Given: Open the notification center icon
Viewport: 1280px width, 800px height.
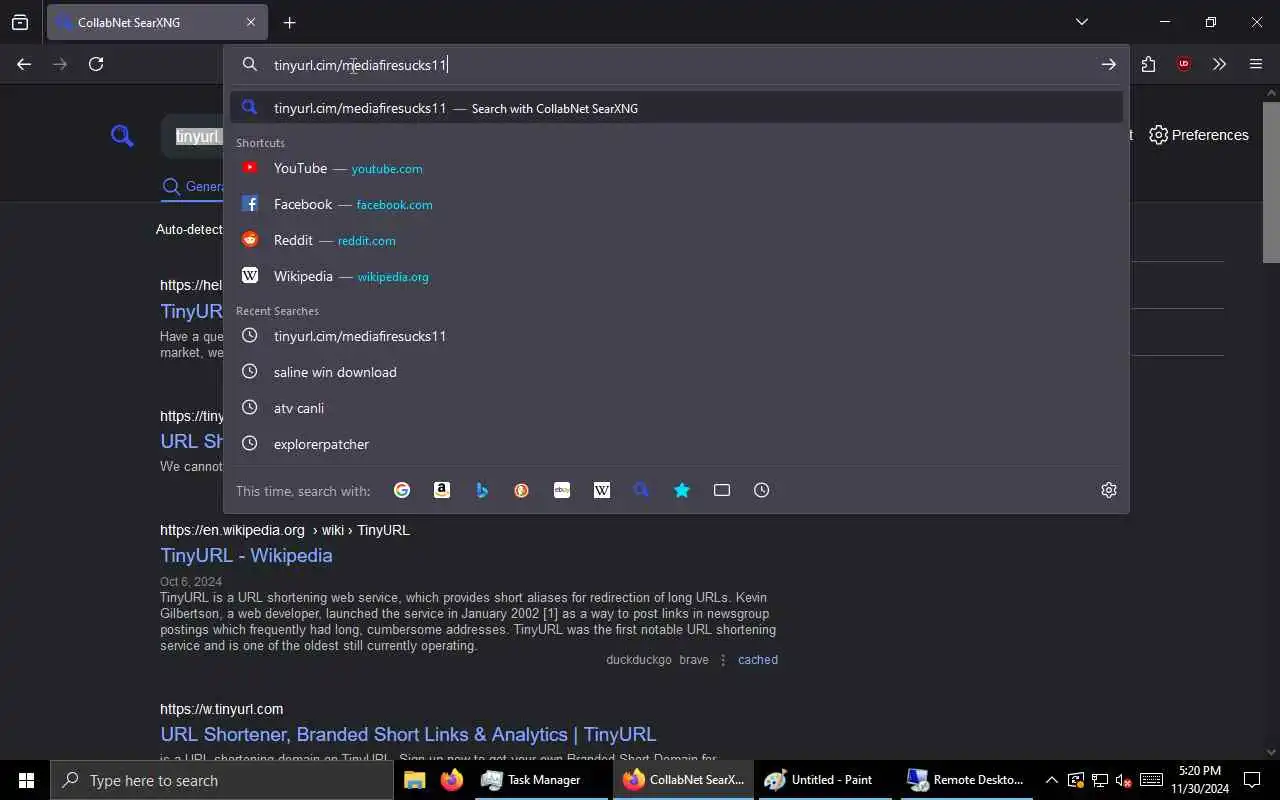Looking at the screenshot, I should (x=1252, y=780).
